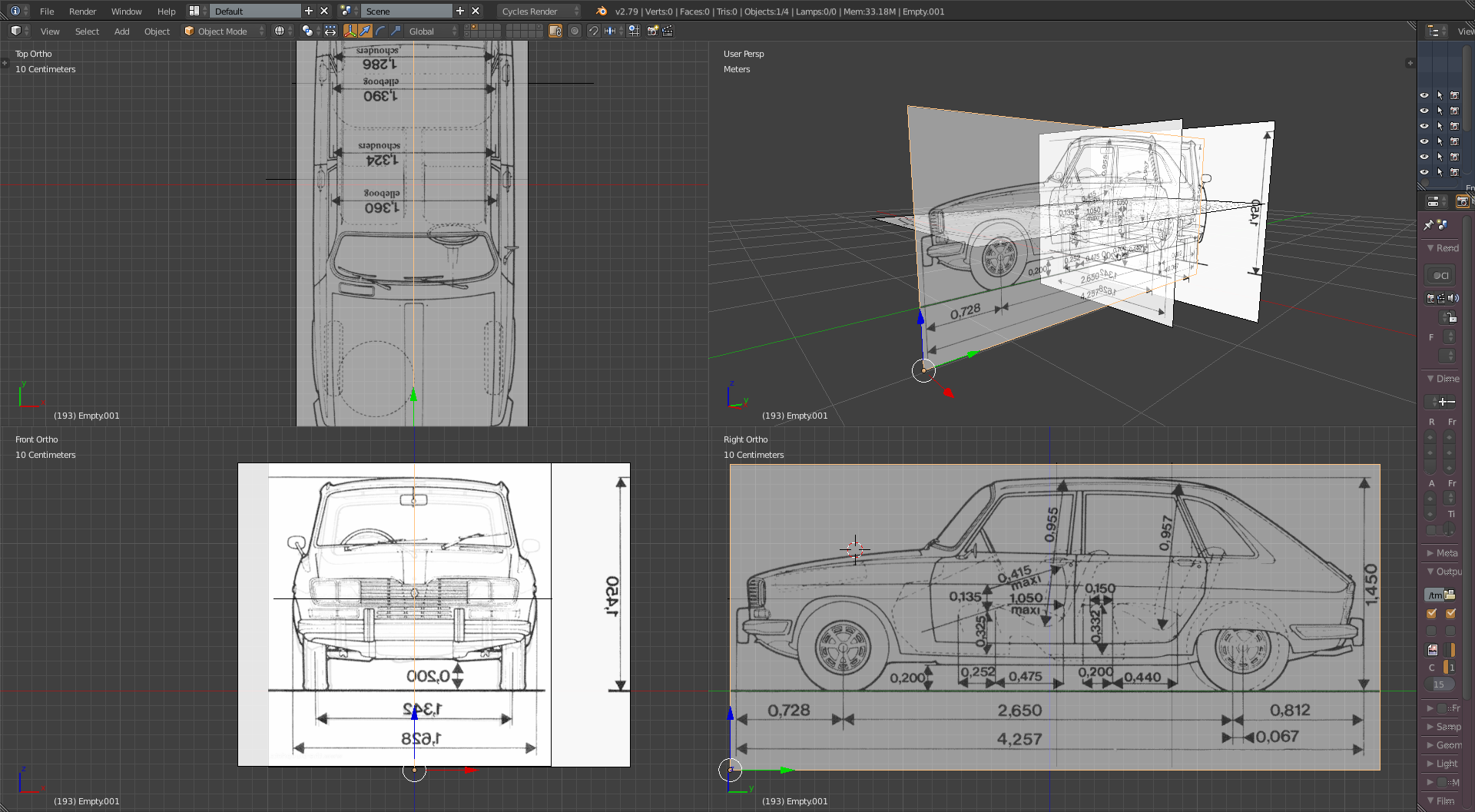
Task: Check the first orange Output checkbox
Action: [x=1431, y=613]
